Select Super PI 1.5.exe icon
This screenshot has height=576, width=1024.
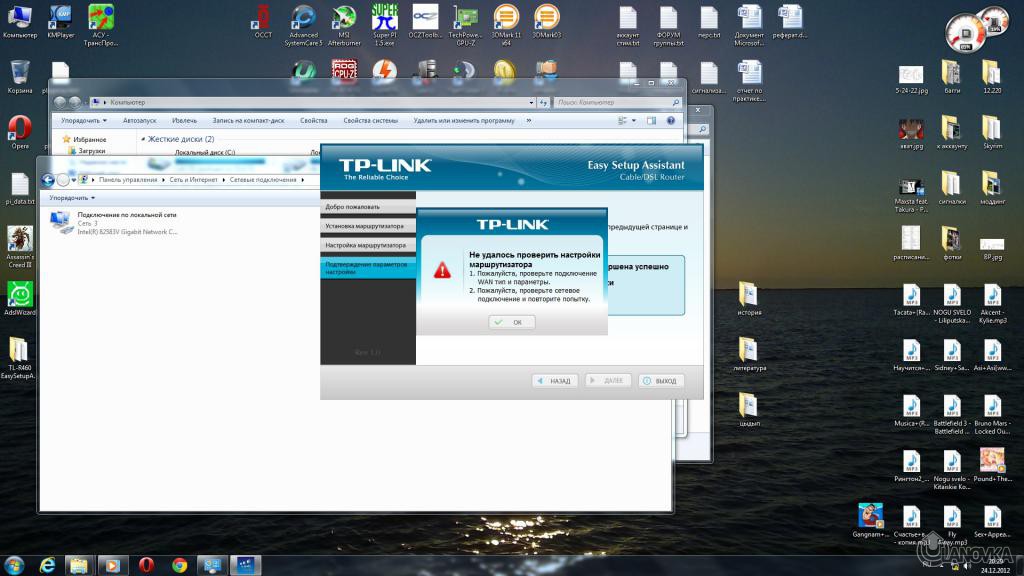coord(385,25)
